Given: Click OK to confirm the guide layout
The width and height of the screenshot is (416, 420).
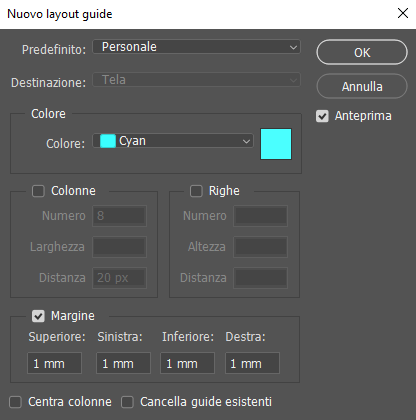Looking at the screenshot, I should pos(362,52).
